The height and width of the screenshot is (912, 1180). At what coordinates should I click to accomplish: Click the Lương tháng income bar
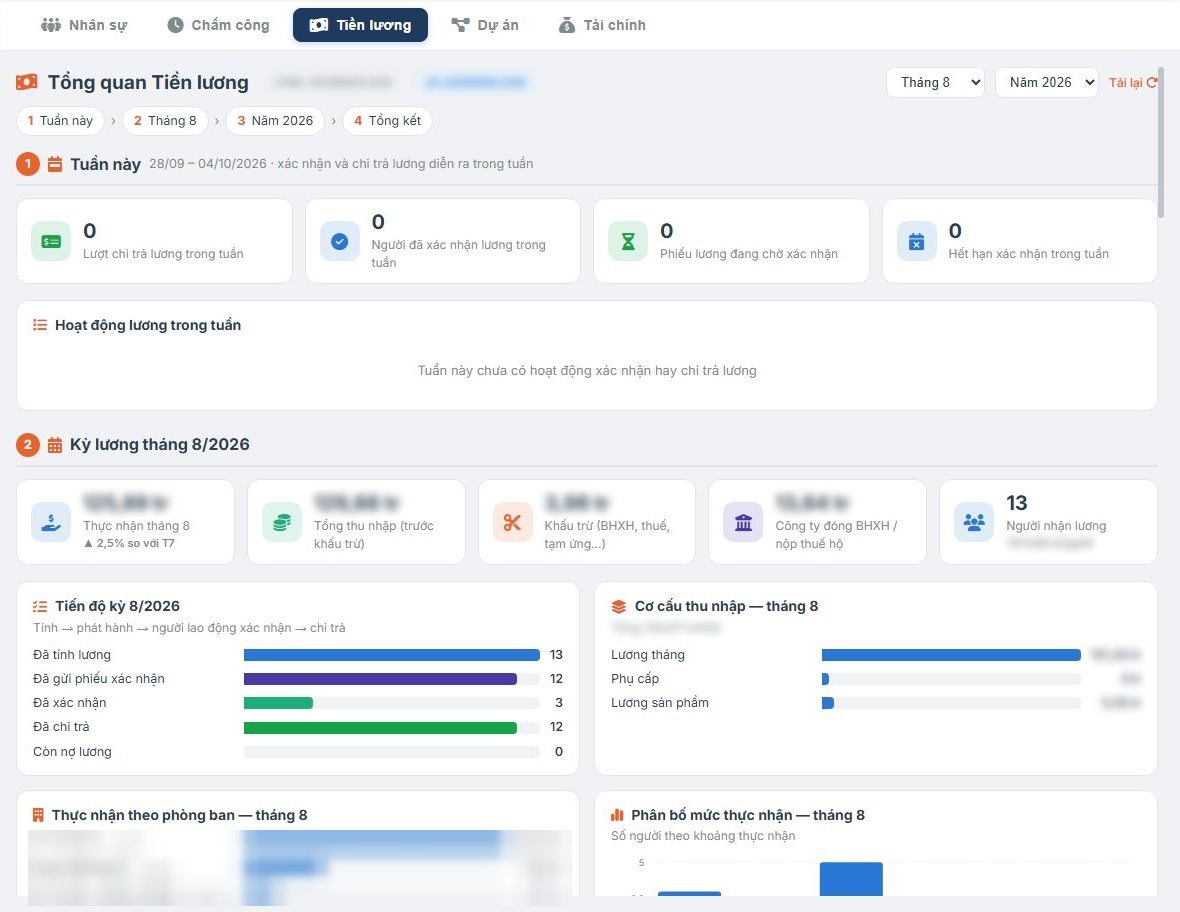pyautogui.click(x=951, y=655)
